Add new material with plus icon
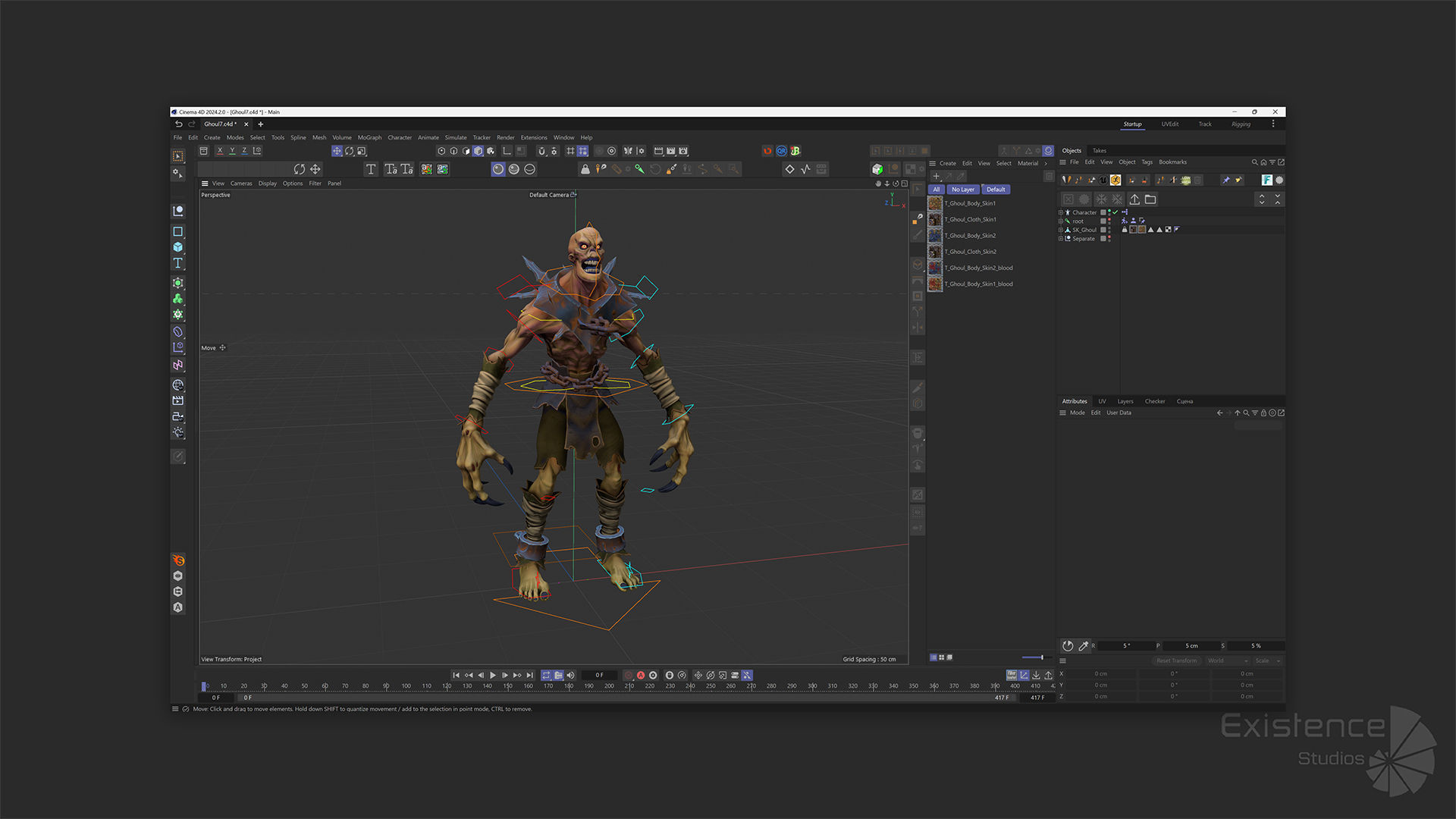Image resolution: width=1456 pixels, height=819 pixels. [x=936, y=176]
